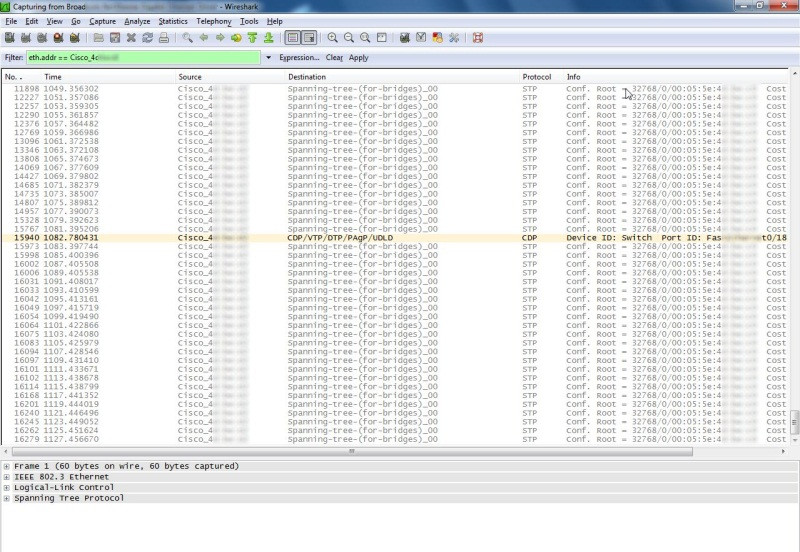Reset text to normal size icon
This screenshot has height=552, width=800.
tap(365, 38)
